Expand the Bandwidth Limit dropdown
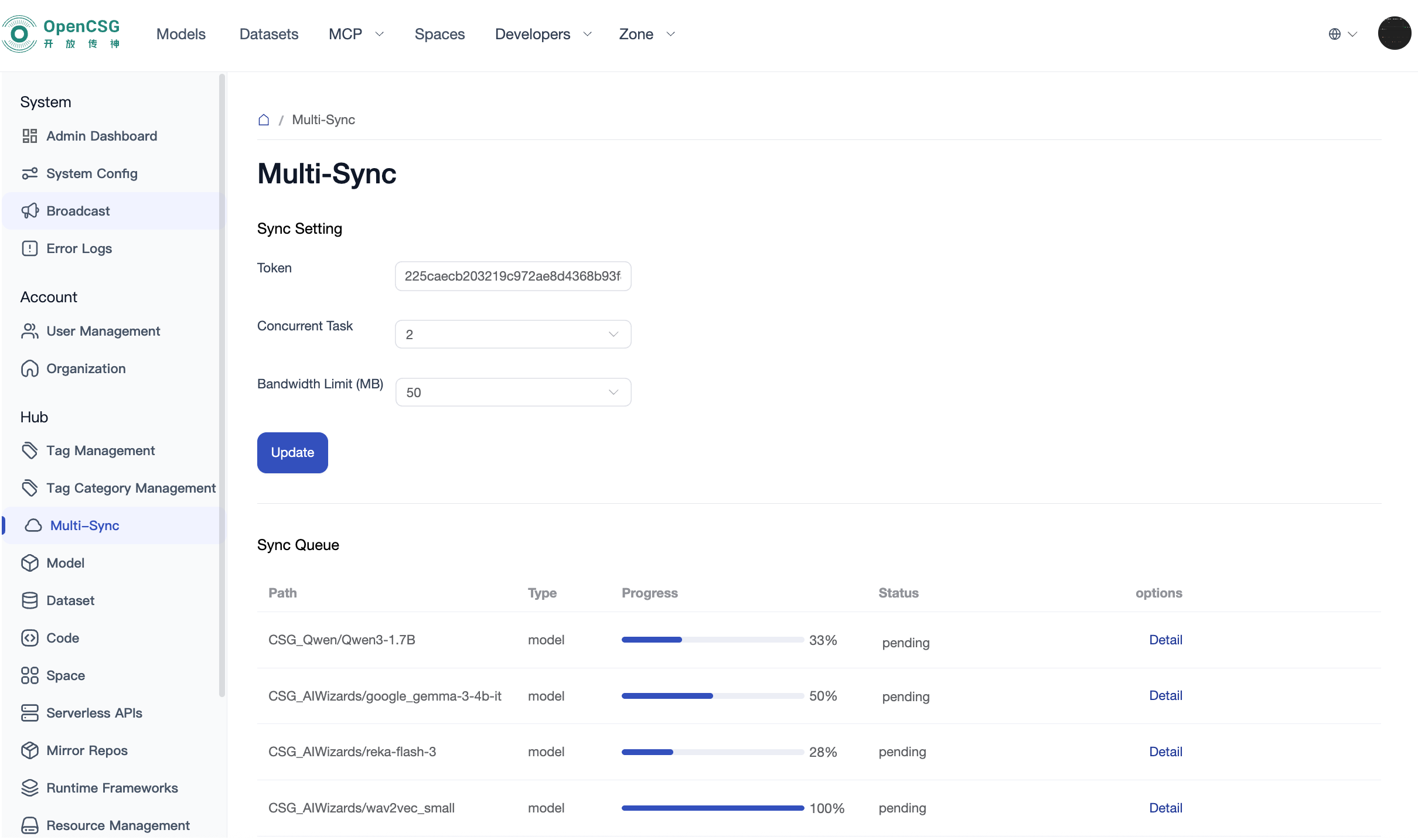Image resolution: width=1418 pixels, height=840 pixels. tap(513, 392)
